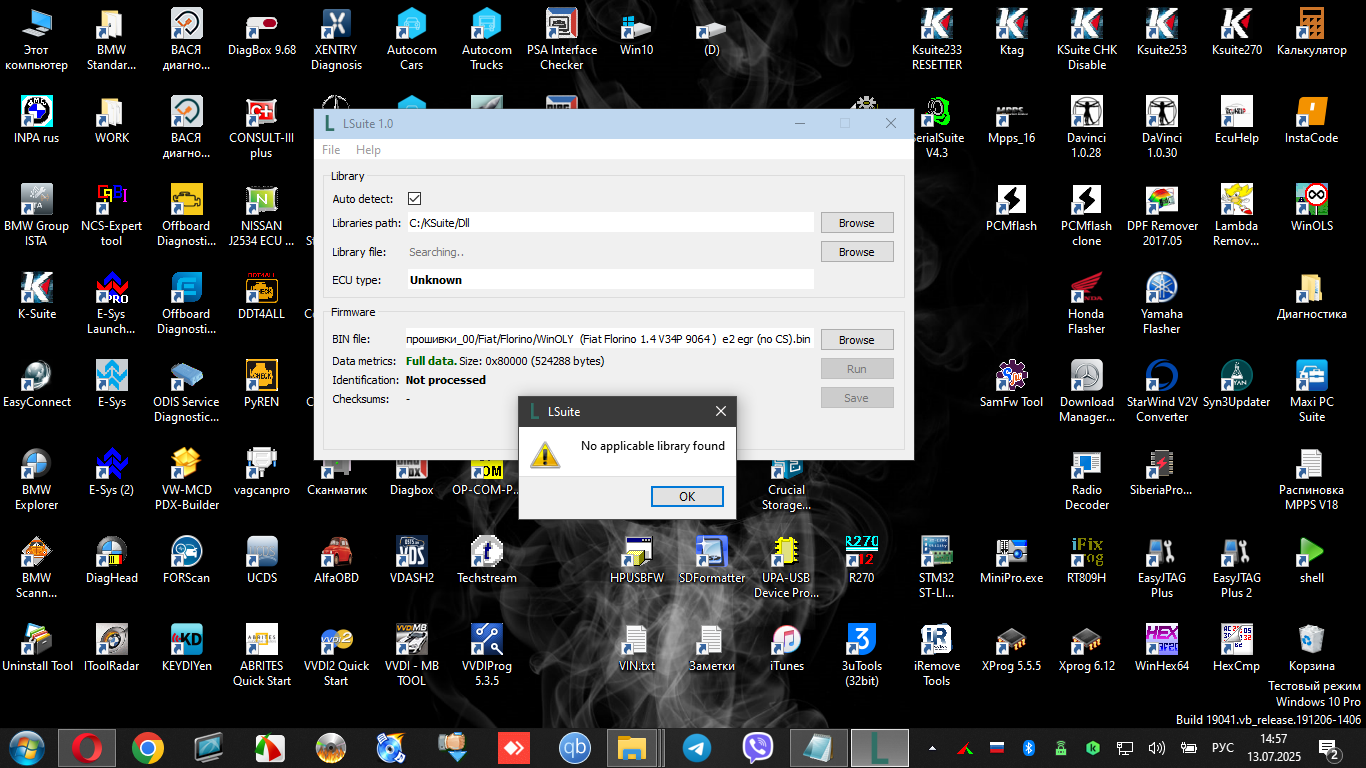Open the KSuite CHK Disable icon
The height and width of the screenshot is (768, 1366).
[1087, 40]
